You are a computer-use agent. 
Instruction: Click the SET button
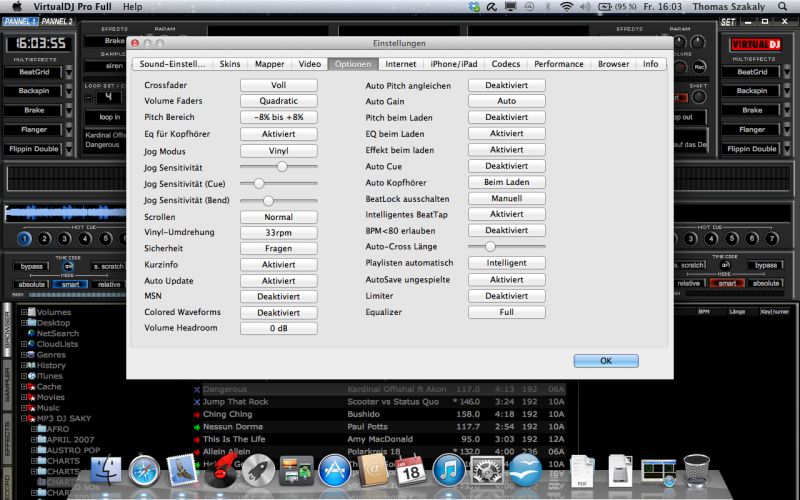point(728,22)
